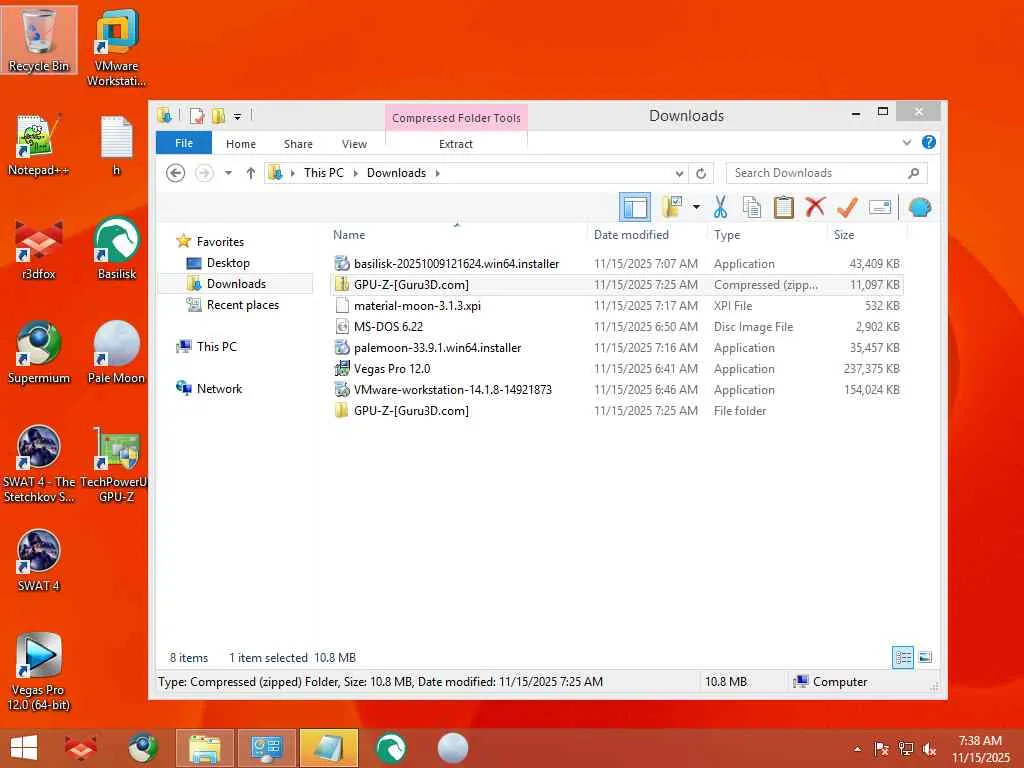Click the Up one level arrow
The height and width of the screenshot is (768, 1024).
pyautogui.click(x=251, y=173)
